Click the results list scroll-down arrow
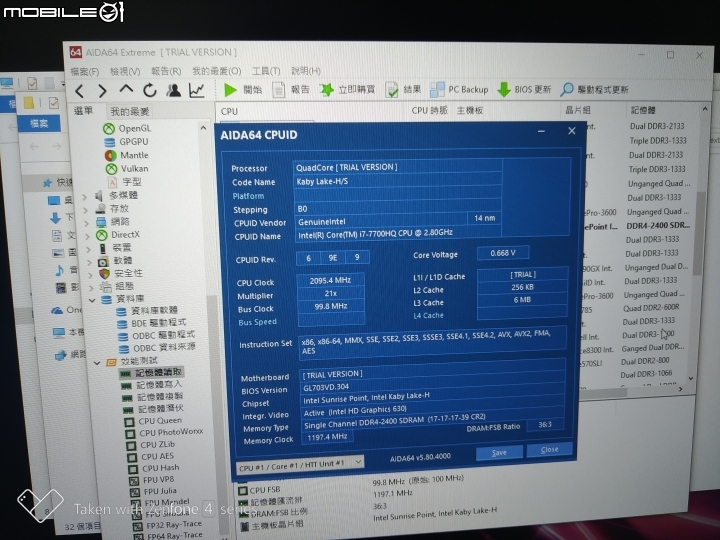 [x=691, y=378]
